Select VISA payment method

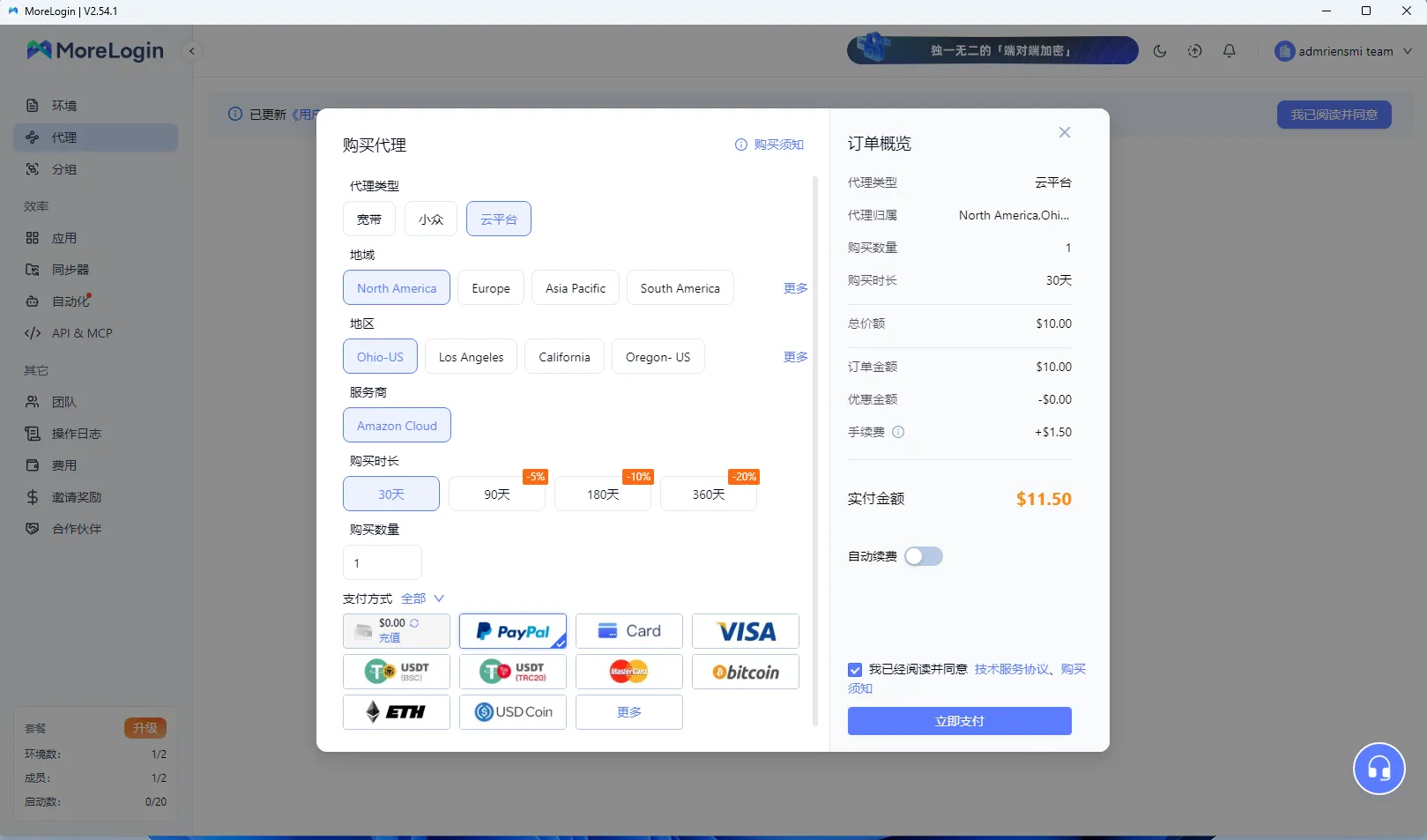[x=746, y=631]
